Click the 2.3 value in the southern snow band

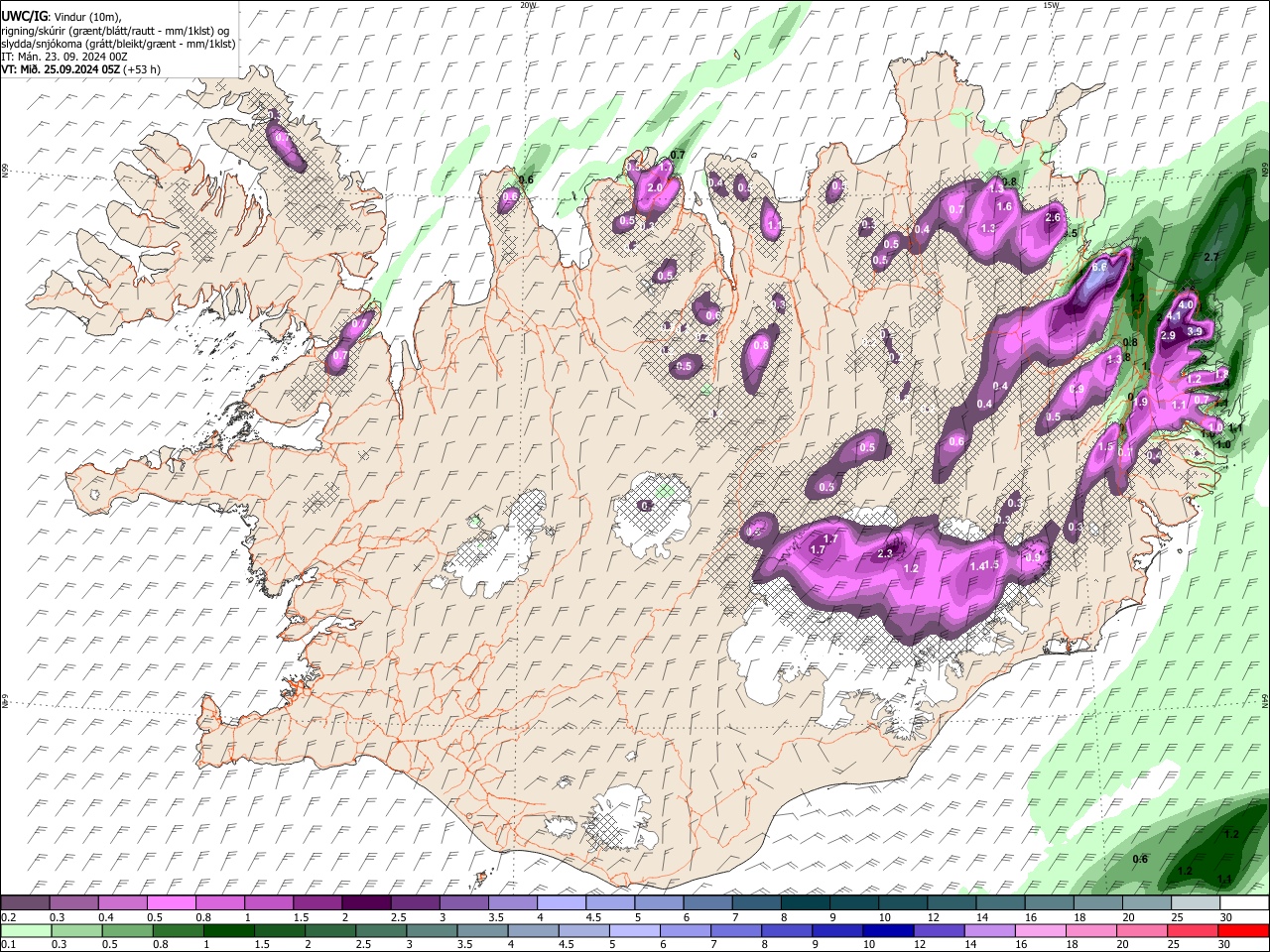click(x=886, y=552)
